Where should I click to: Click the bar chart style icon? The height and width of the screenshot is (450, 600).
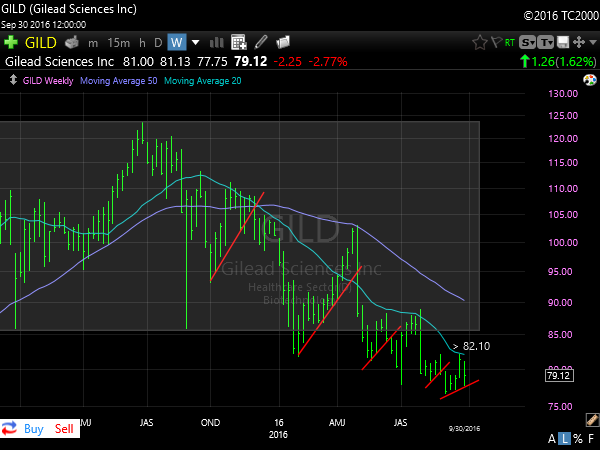[217, 42]
